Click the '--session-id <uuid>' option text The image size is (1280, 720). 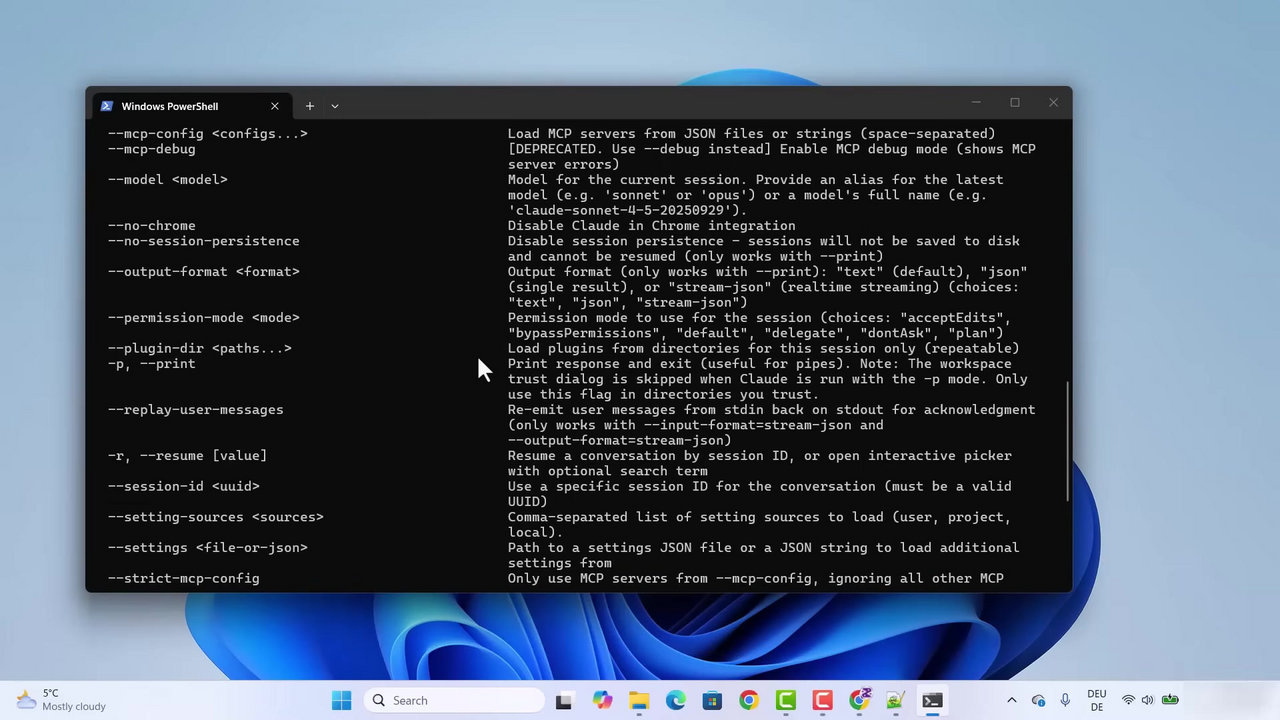pyautogui.click(x=184, y=486)
